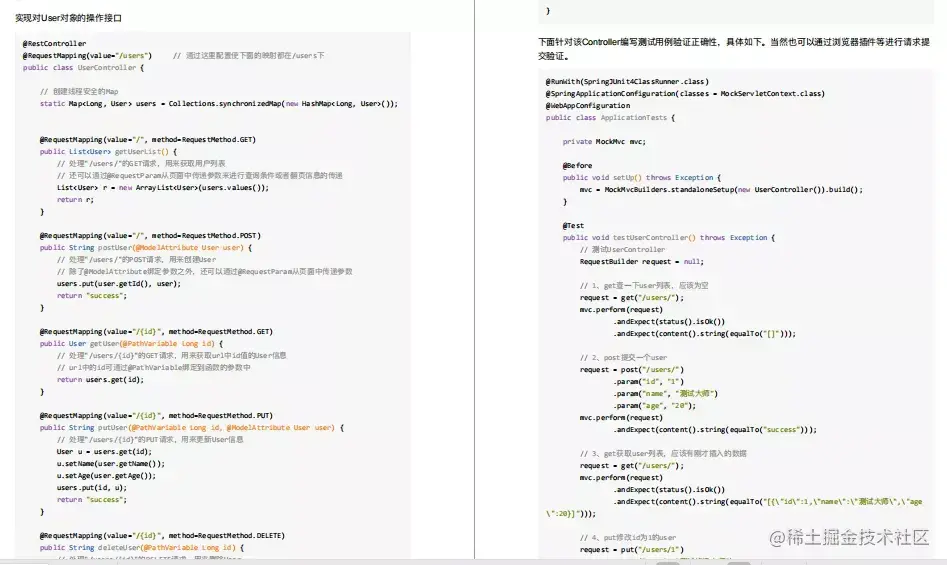This screenshot has width=947, height=565.
Task: Click the @RequestMapping(value="/users") annotation
Action: (87, 56)
